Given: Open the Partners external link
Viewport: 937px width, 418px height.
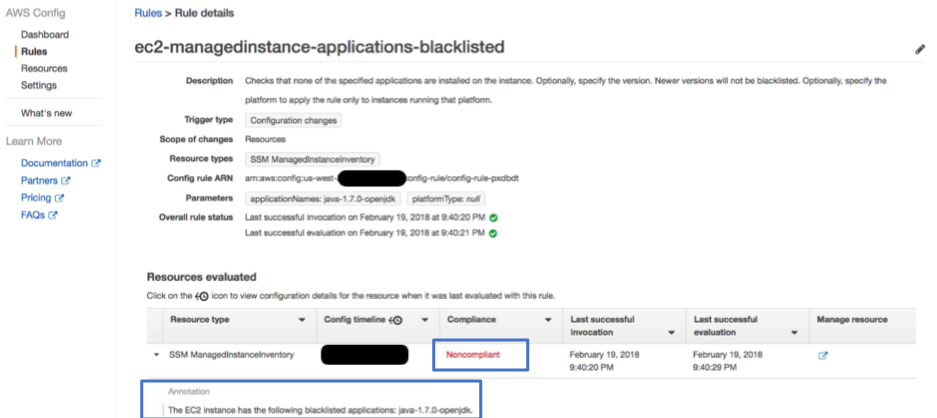Looking at the screenshot, I should point(45,181).
